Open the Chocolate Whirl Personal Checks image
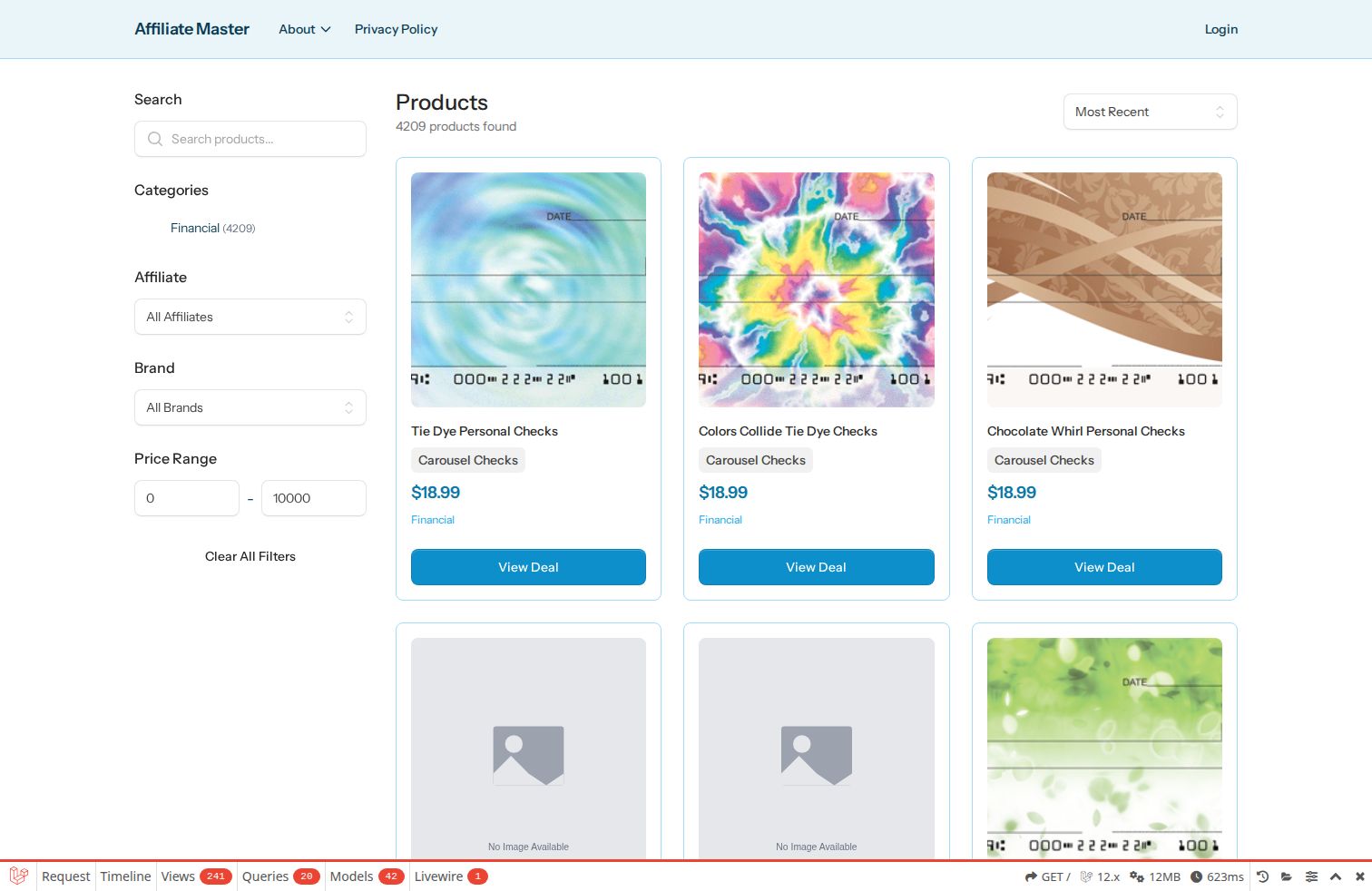 [x=1104, y=289]
